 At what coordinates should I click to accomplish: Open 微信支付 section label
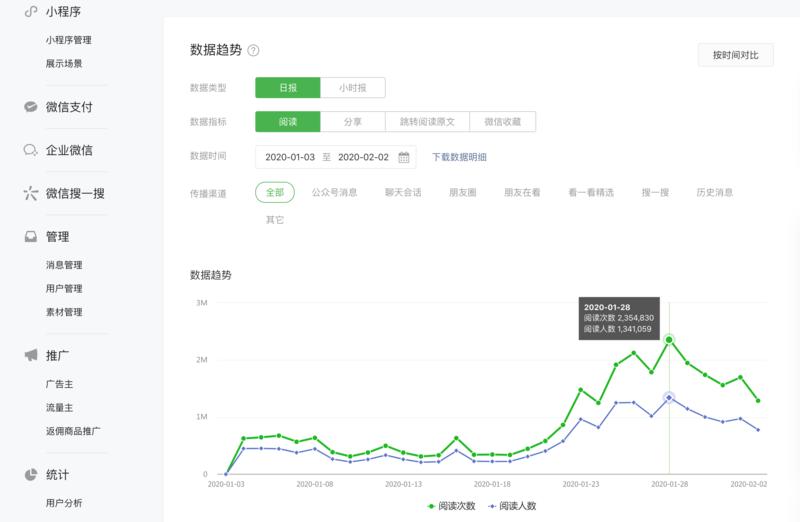(69, 107)
